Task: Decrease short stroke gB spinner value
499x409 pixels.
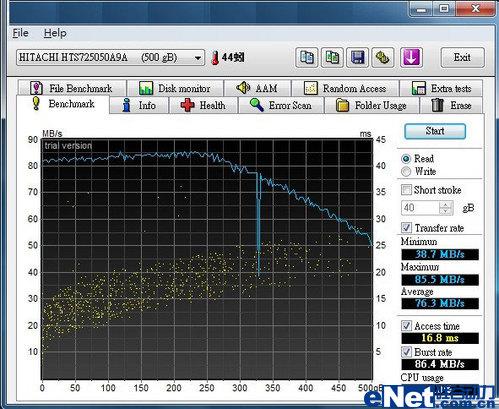Action: [x=446, y=211]
